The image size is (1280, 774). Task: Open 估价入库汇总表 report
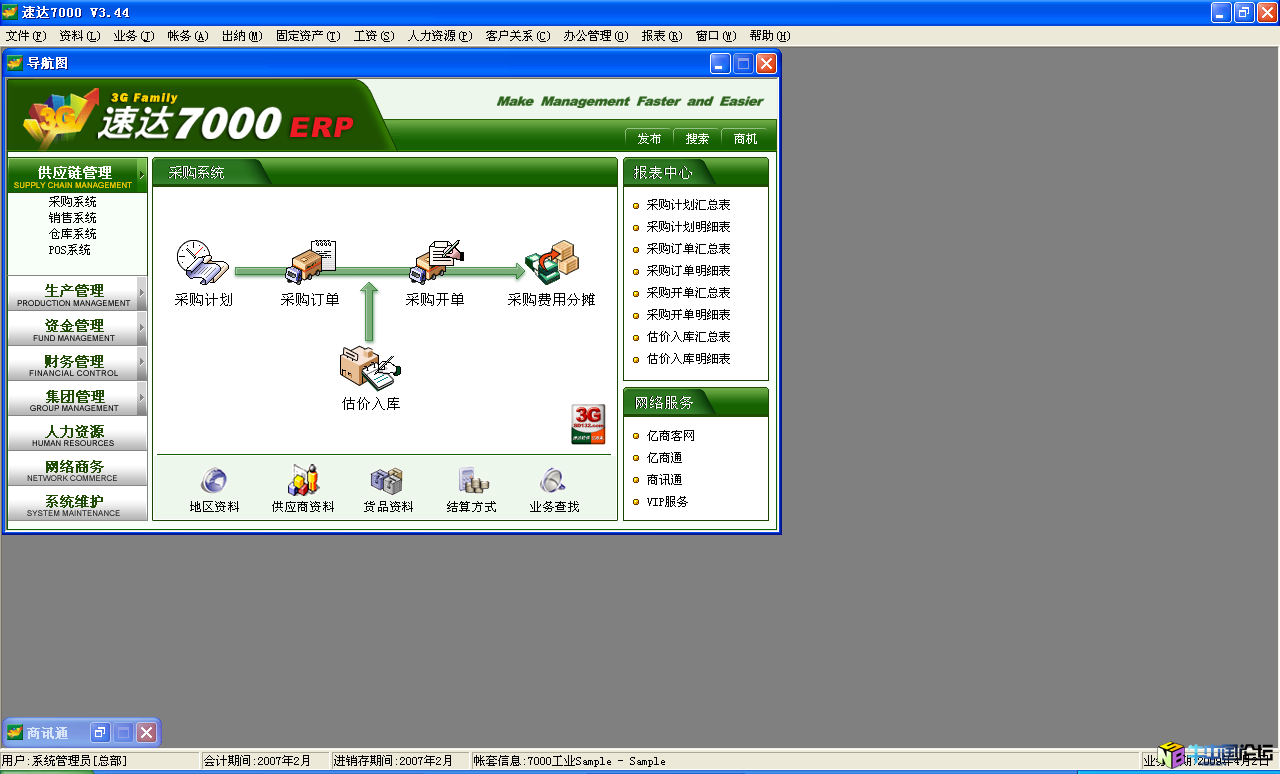tap(688, 337)
